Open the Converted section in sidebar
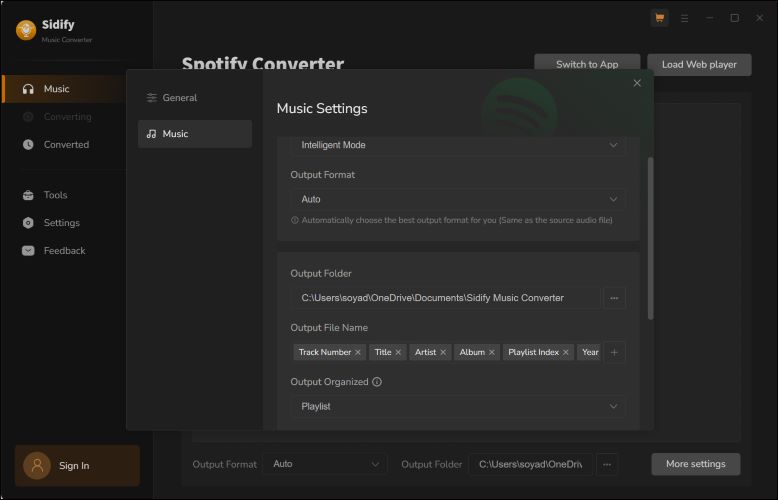 pos(64,144)
